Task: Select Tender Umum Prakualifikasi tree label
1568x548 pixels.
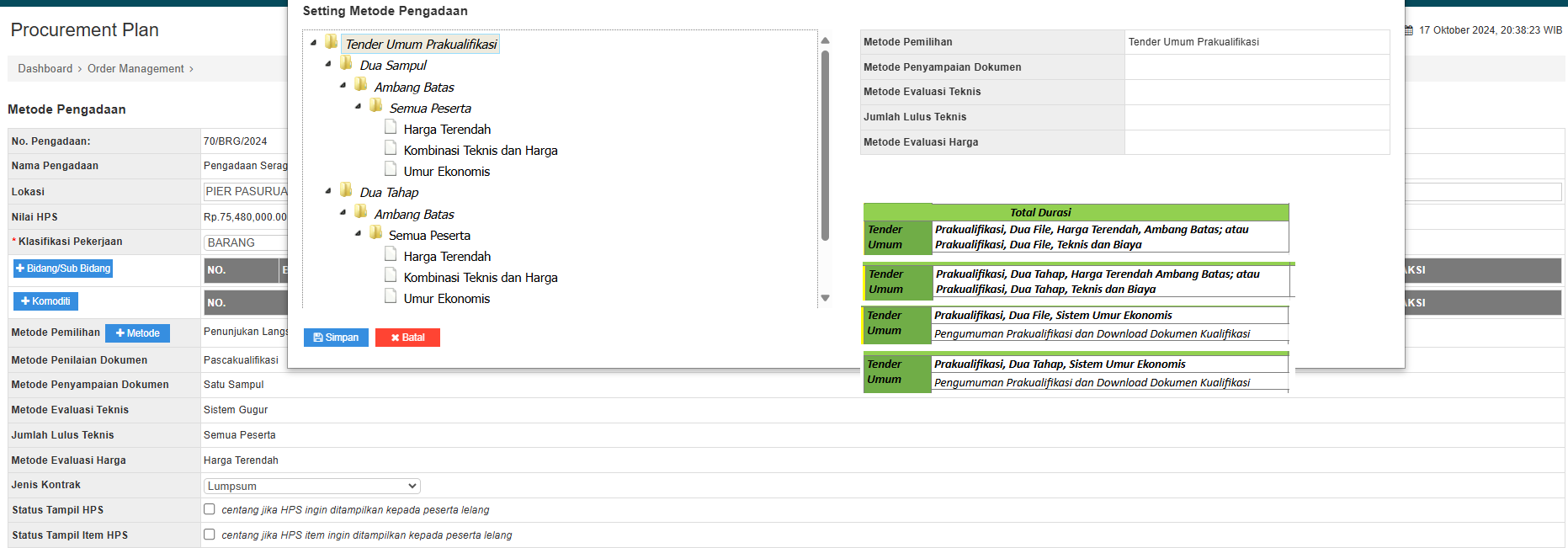Action: (x=421, y=44)
